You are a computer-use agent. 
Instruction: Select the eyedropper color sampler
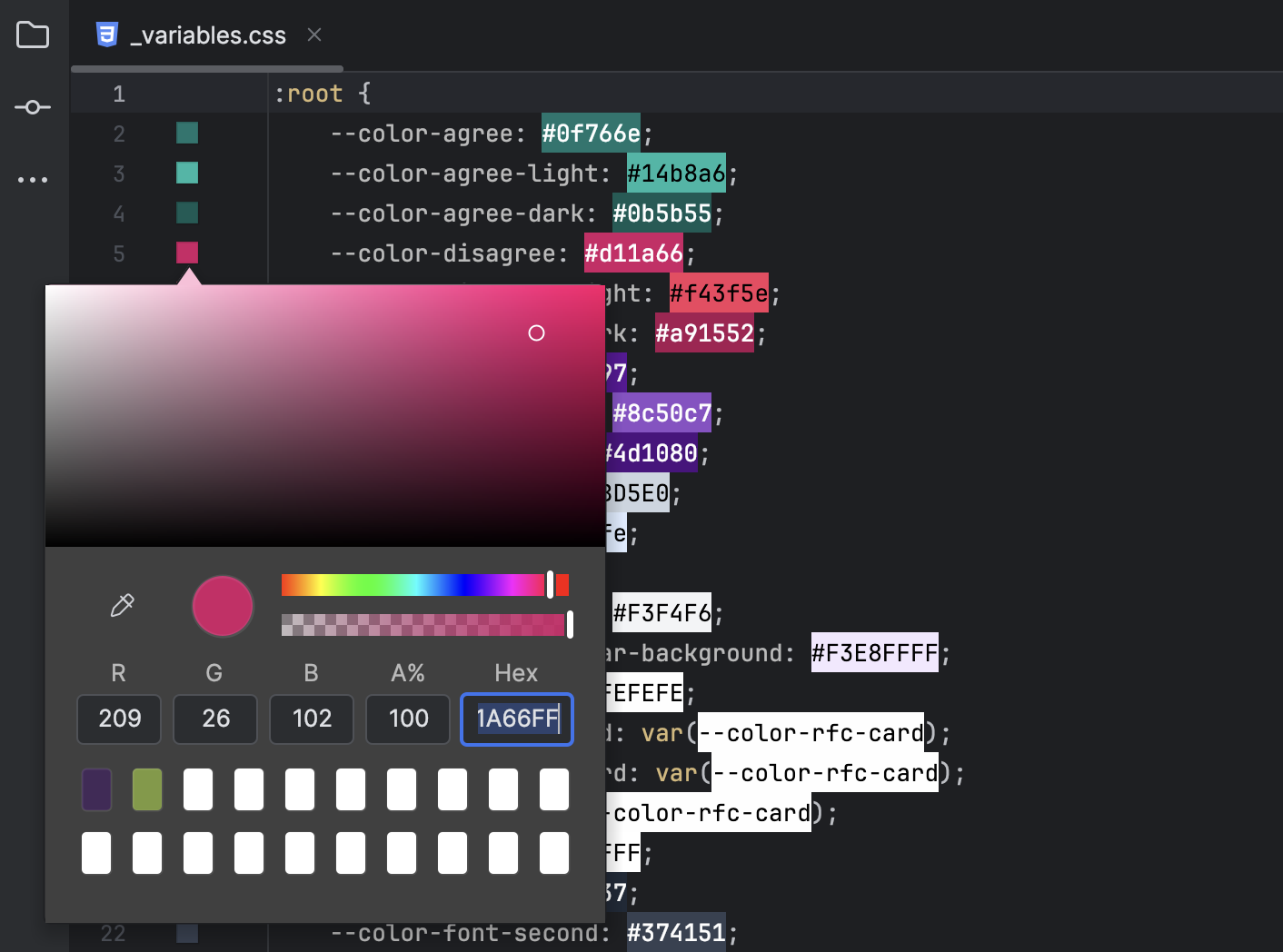pos(124,605)
